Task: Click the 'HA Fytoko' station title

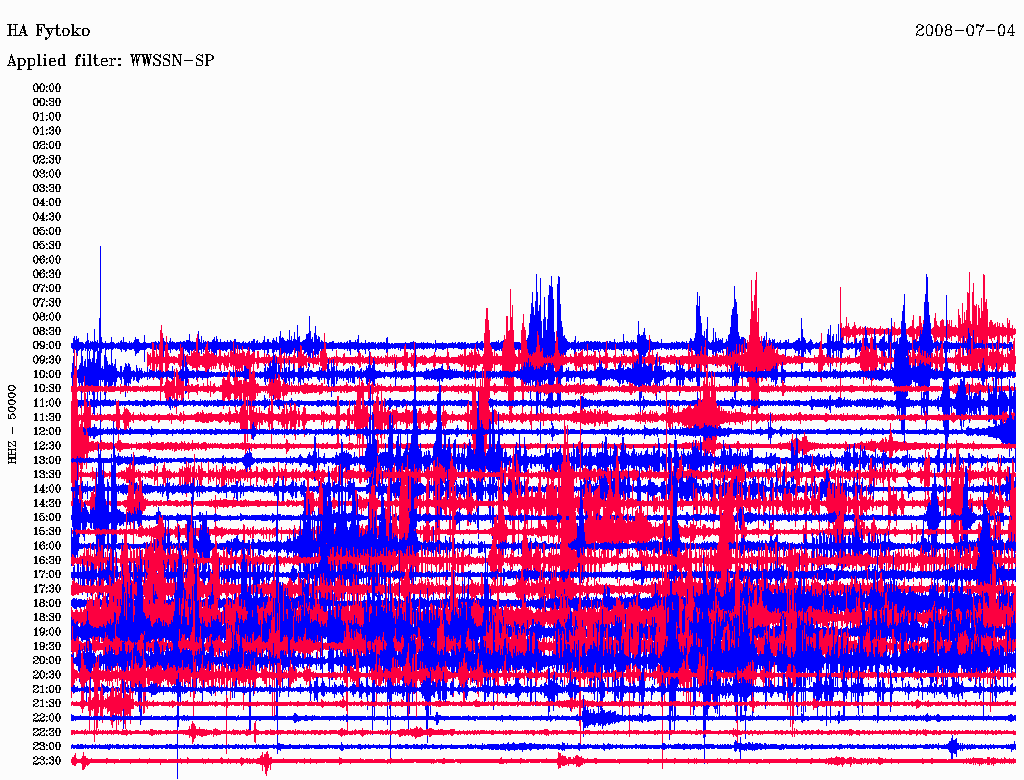Action: [x=48, y=31]
